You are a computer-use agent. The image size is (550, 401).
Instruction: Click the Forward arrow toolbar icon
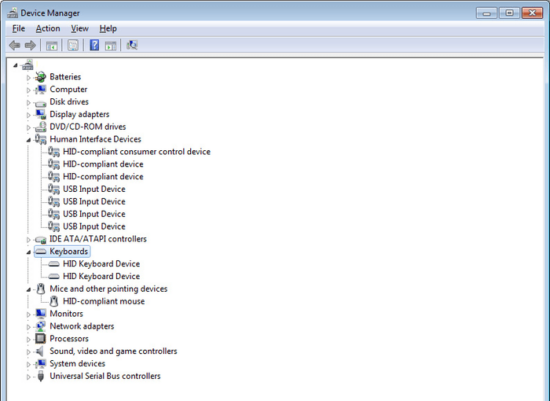[x=30, y=45]
